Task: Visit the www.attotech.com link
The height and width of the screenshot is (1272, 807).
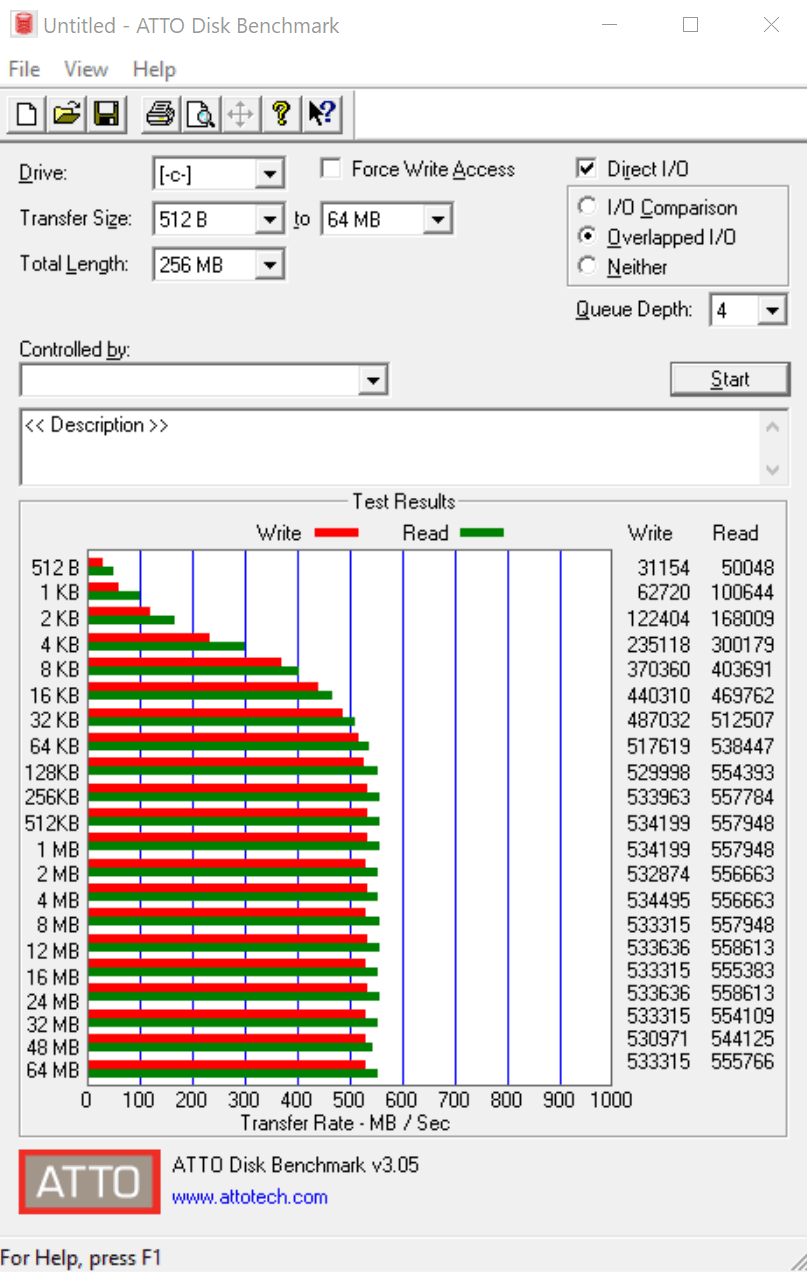Action: click(249, 1197)
